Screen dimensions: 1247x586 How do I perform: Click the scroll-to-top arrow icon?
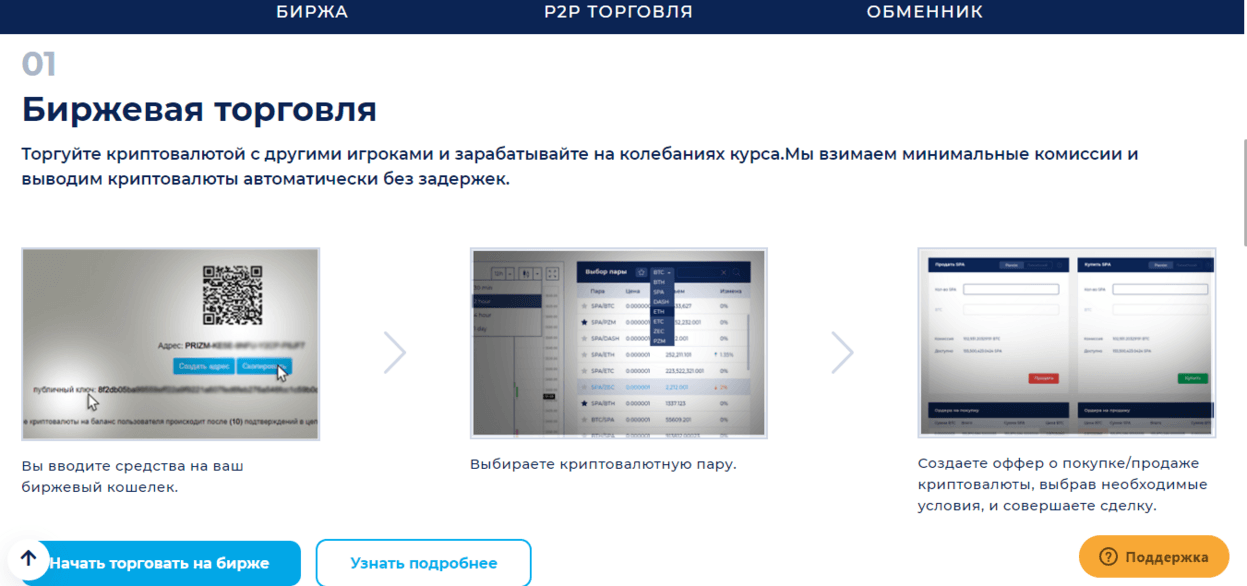pyautogui.click(x=28, y=559)
